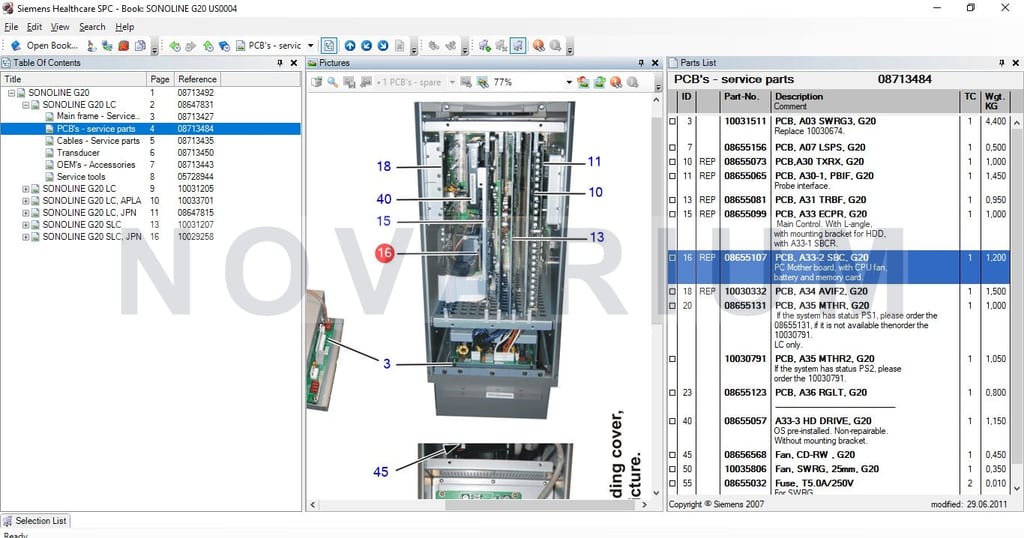Expand the SONOLINE G20 LC, APLA node
Screen dimensions: 1024x538
[25, 200]
